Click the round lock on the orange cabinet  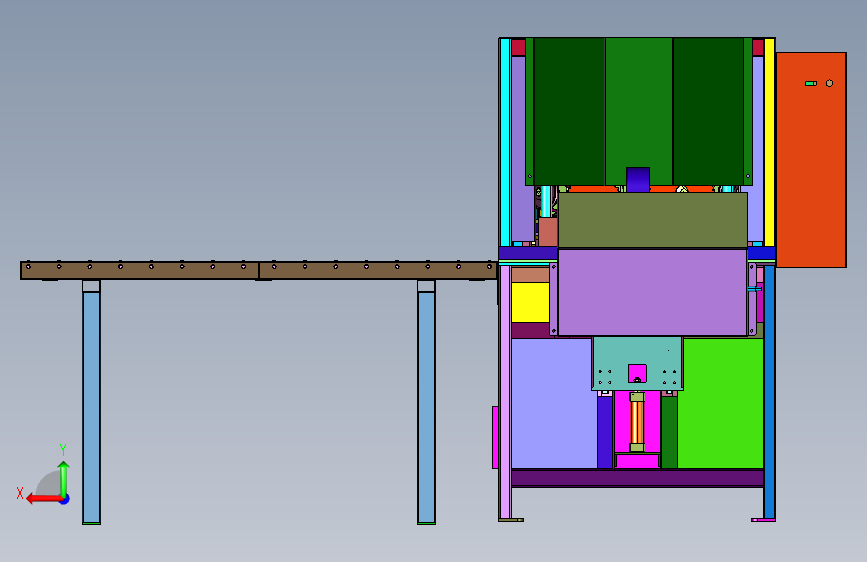[829, 84]
